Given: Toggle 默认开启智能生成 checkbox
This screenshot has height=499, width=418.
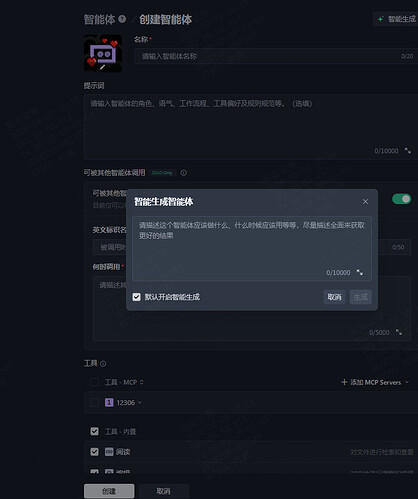Looking at the screenshot, I should coord(137,297).
